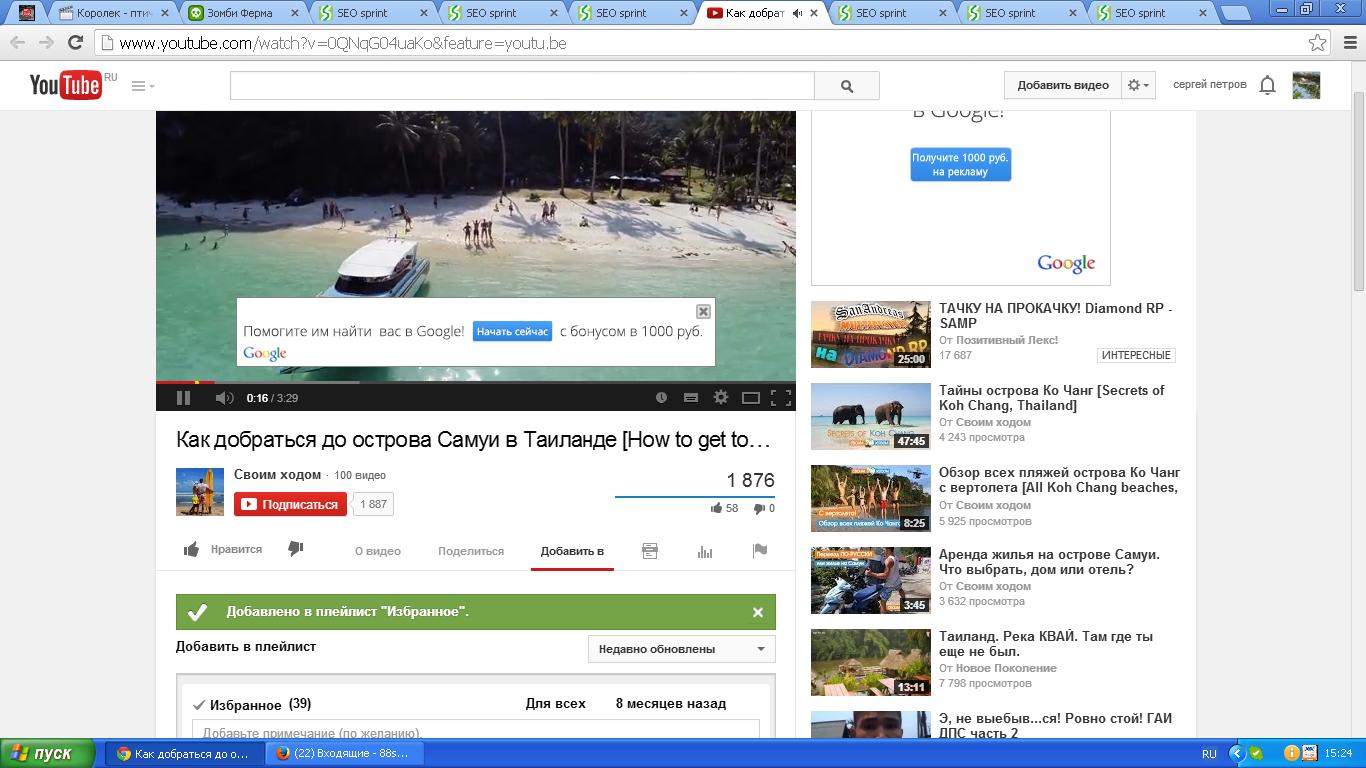Close the Google ad overlay on video
This screenshot has width=1366, height=768.
[x=703, y=311]
